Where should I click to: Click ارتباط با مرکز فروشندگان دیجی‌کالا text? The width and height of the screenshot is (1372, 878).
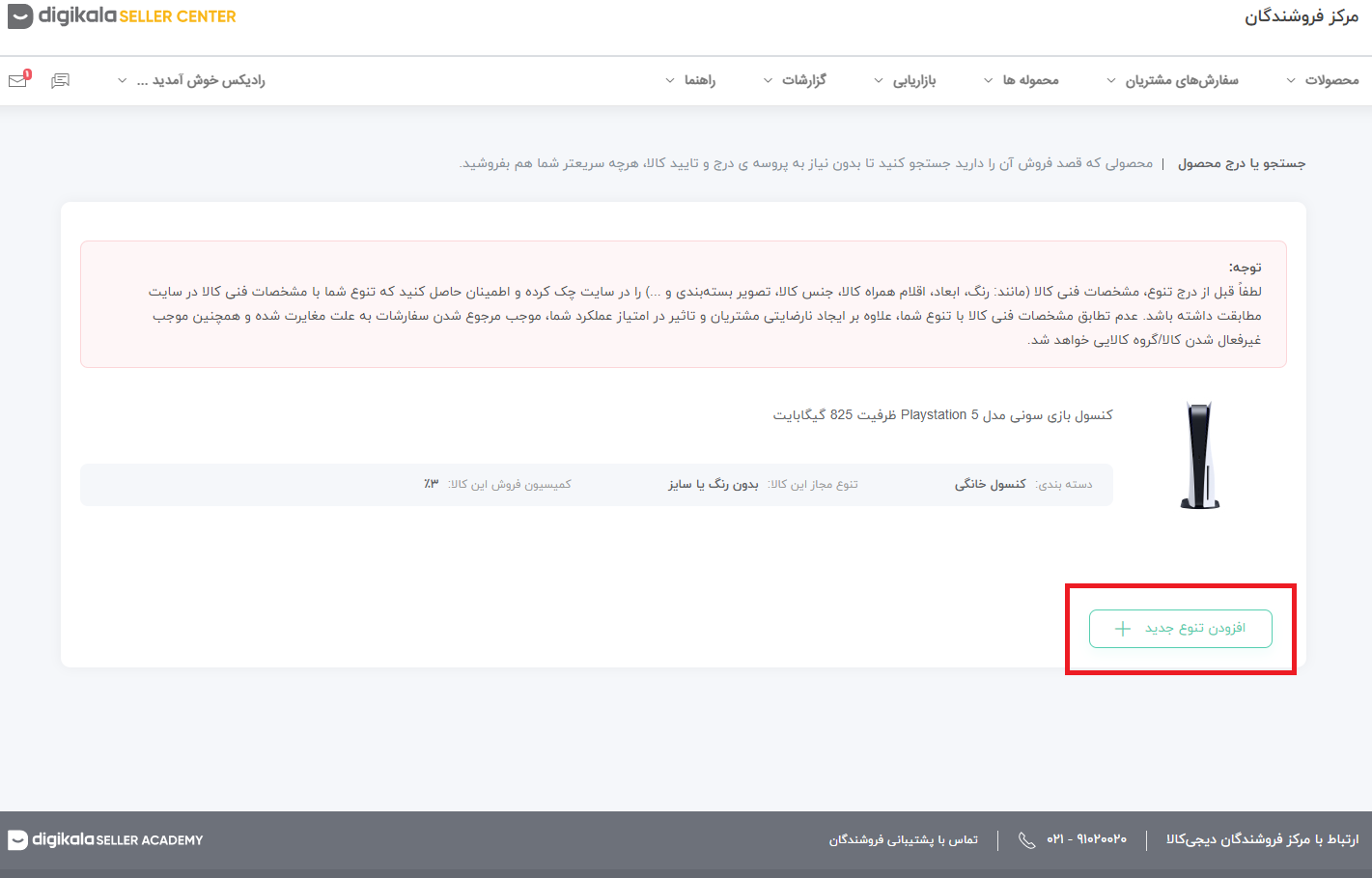pyautogui.click(x=1262, y=839)
